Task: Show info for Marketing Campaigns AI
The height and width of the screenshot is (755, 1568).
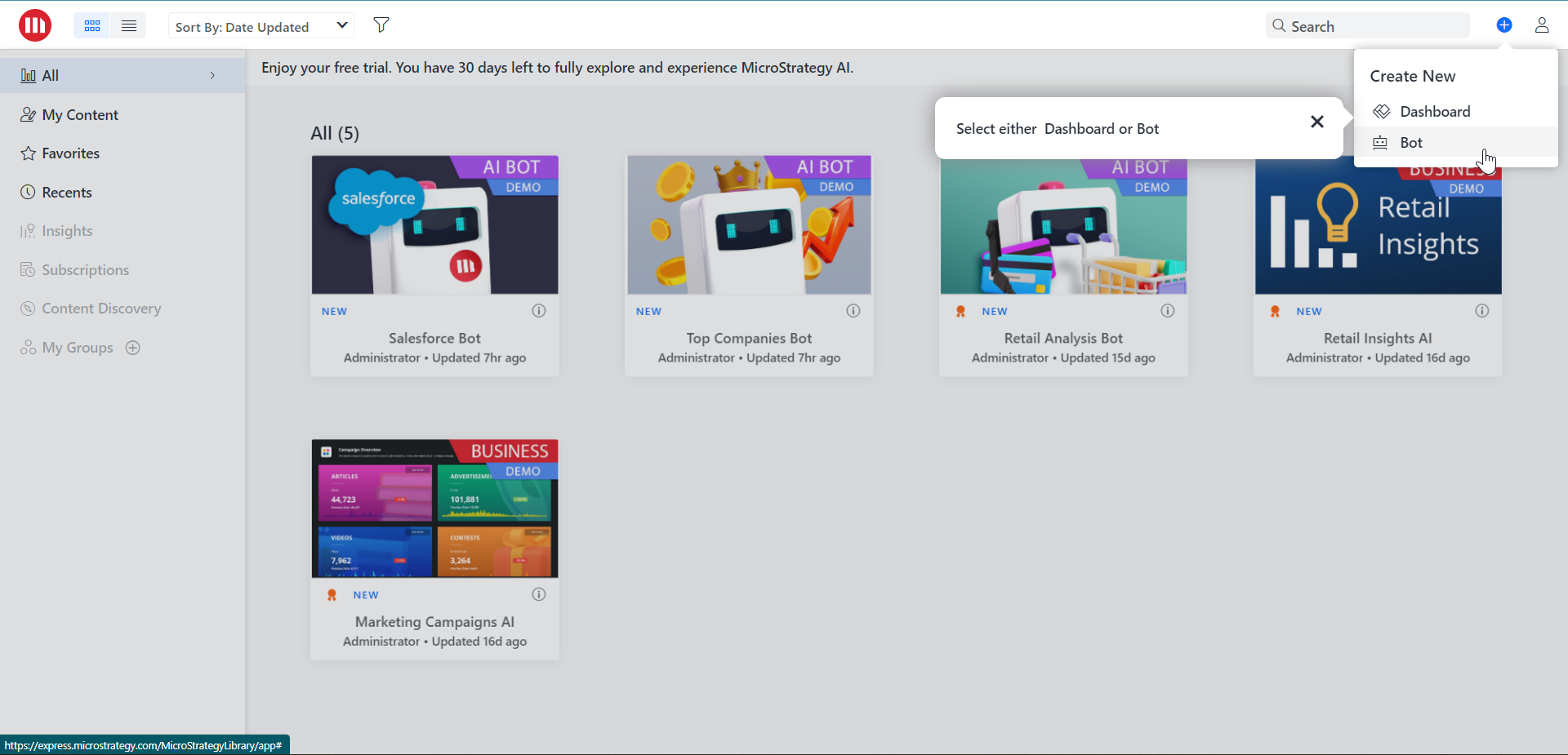Action: (x=538, y=595)
